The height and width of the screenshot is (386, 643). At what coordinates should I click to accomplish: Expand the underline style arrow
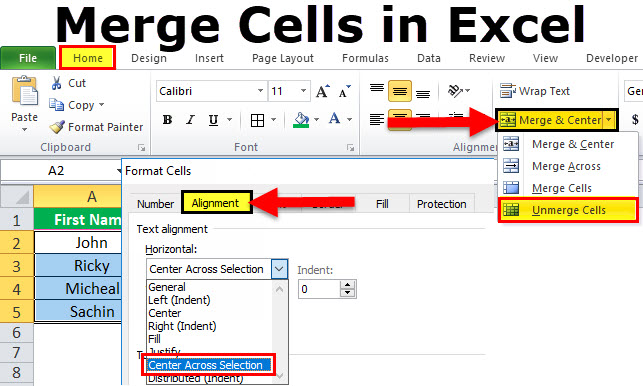pyautogui.click(x=230, y=120)
